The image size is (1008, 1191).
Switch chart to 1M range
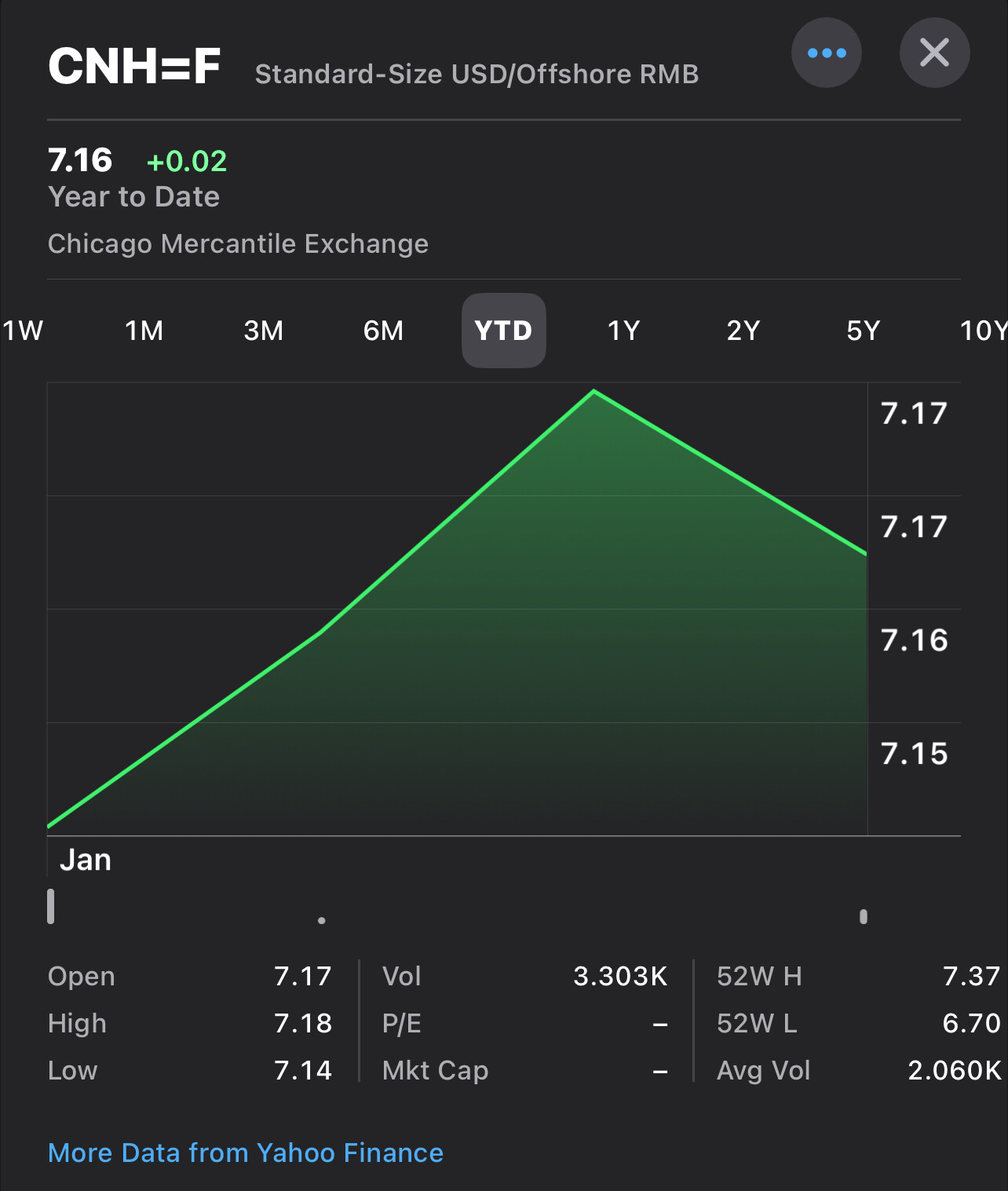point(144,331)
